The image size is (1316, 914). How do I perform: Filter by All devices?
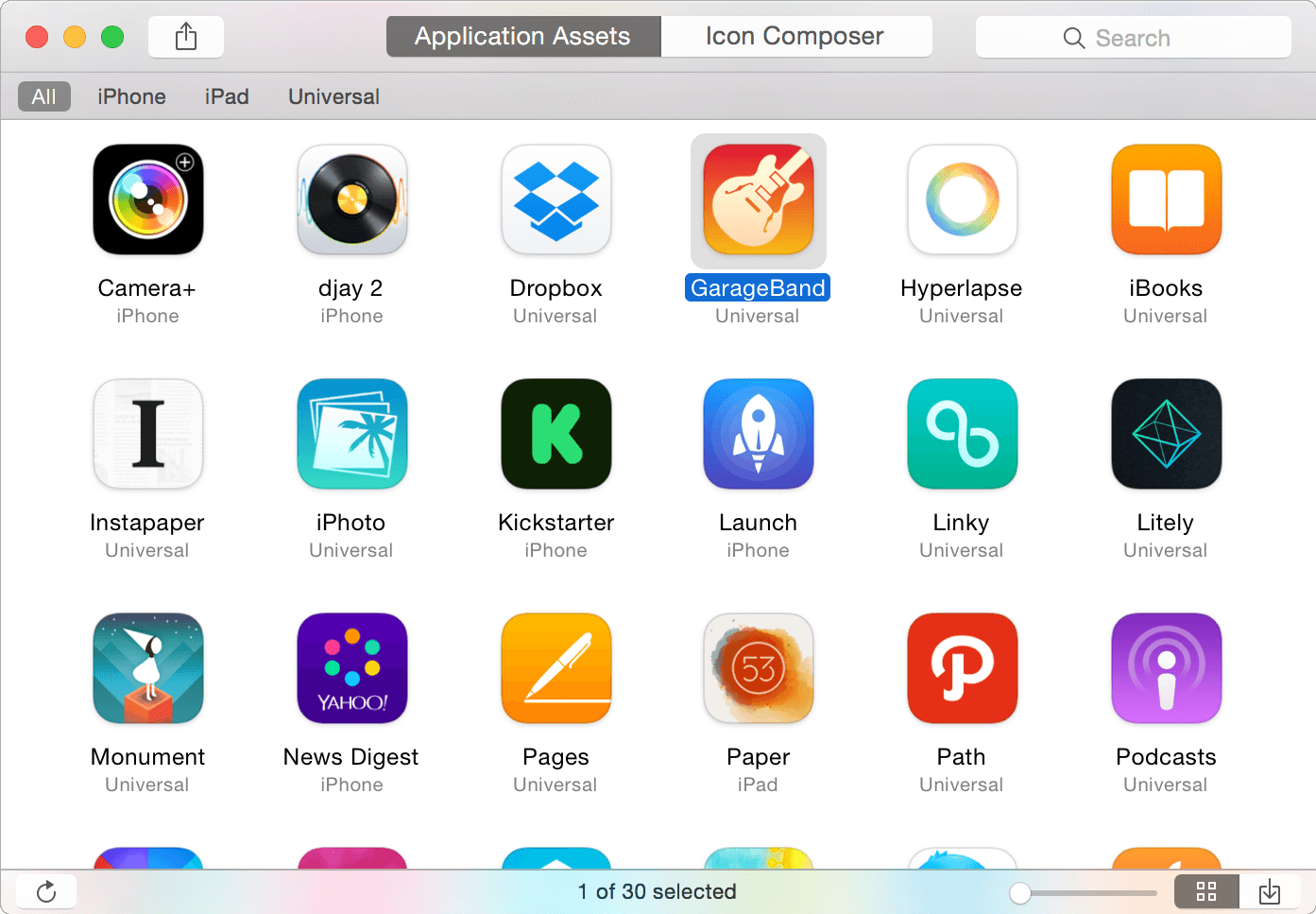click(43, 96)
